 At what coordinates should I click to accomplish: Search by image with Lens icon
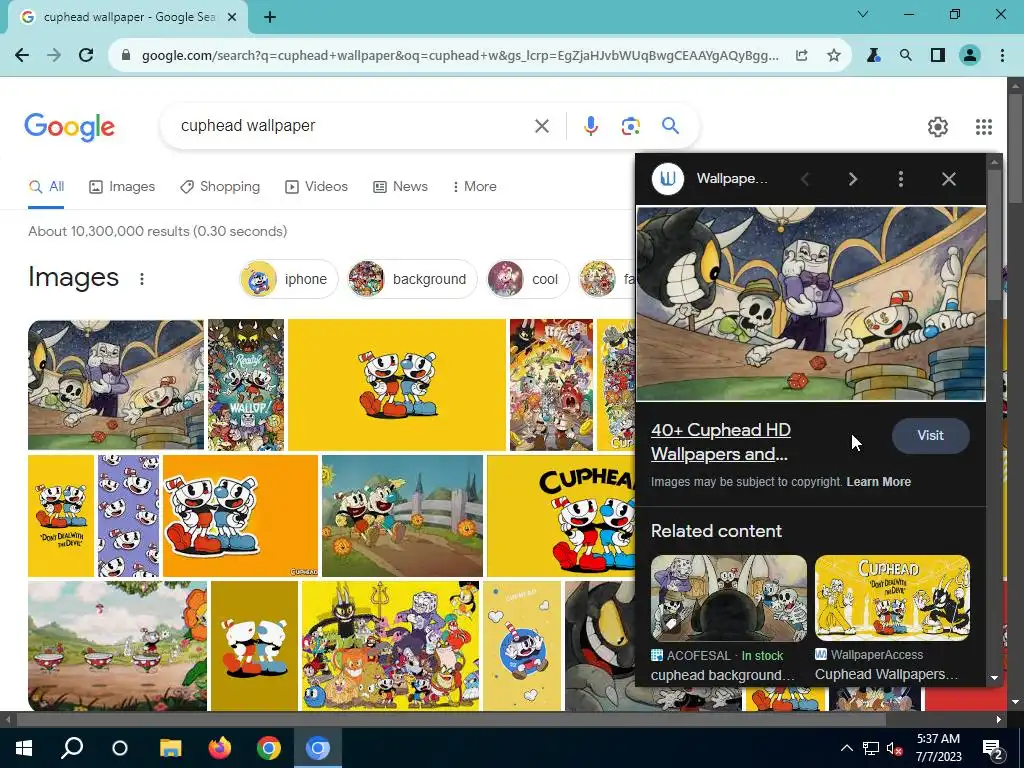630,126
